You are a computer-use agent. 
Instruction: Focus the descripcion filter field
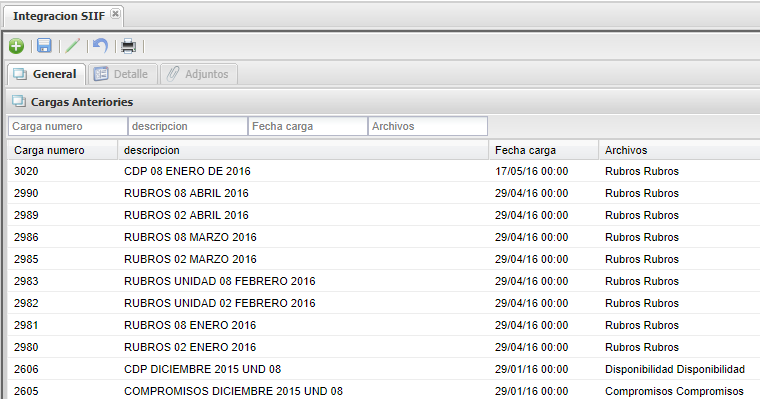[188, 126]
